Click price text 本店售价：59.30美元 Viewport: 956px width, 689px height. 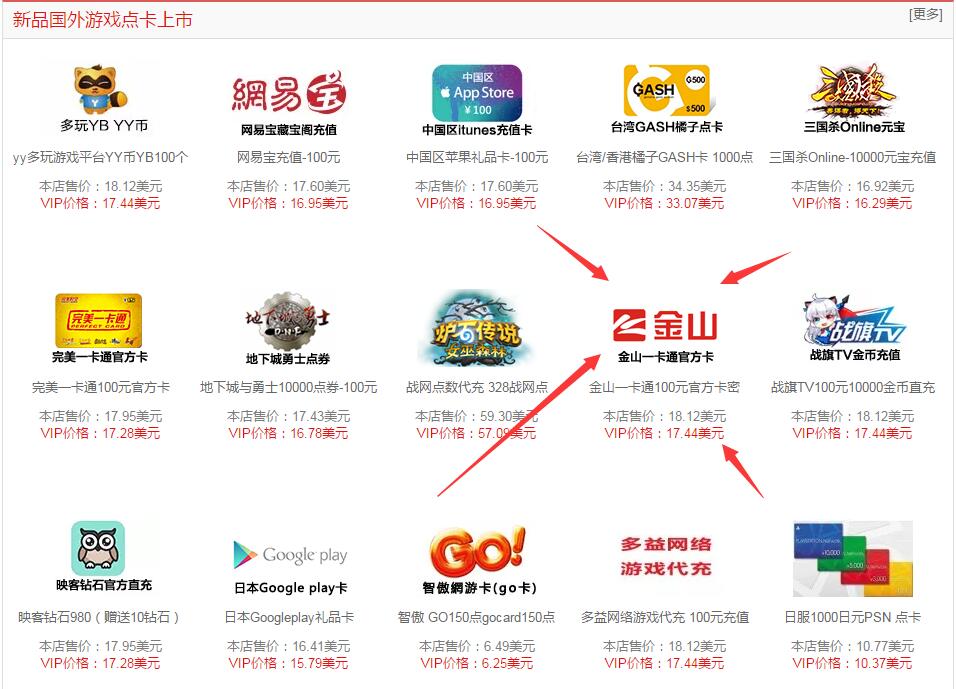(x=477, y=416)
